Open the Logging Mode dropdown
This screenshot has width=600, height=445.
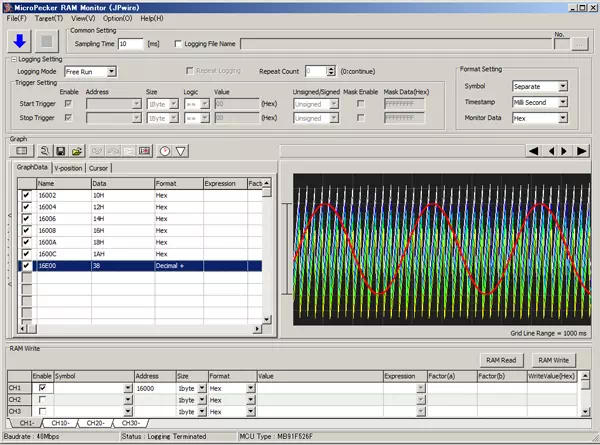coord(111,72)
